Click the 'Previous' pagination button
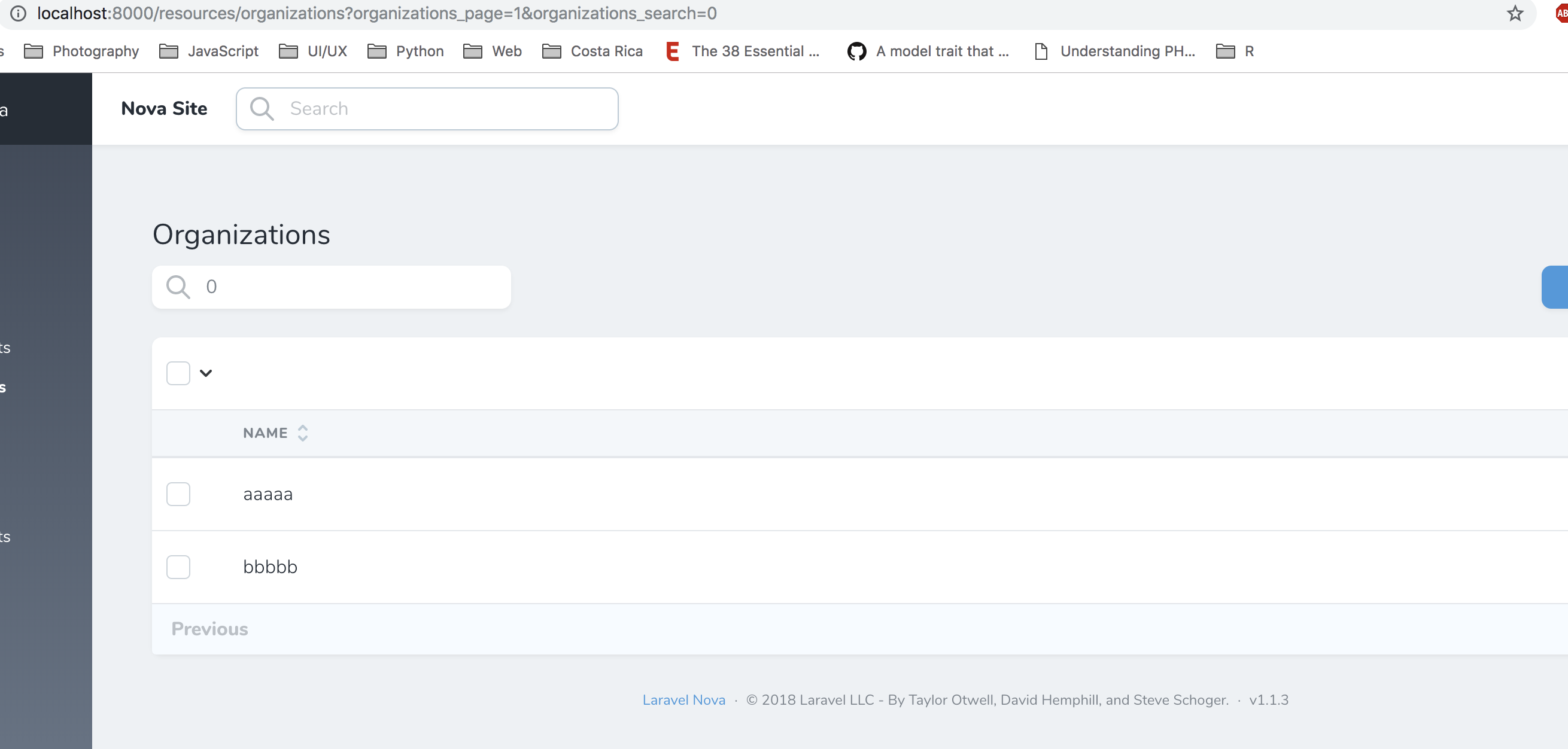This screenshot has width=1568, height=749. coord(209,629)
